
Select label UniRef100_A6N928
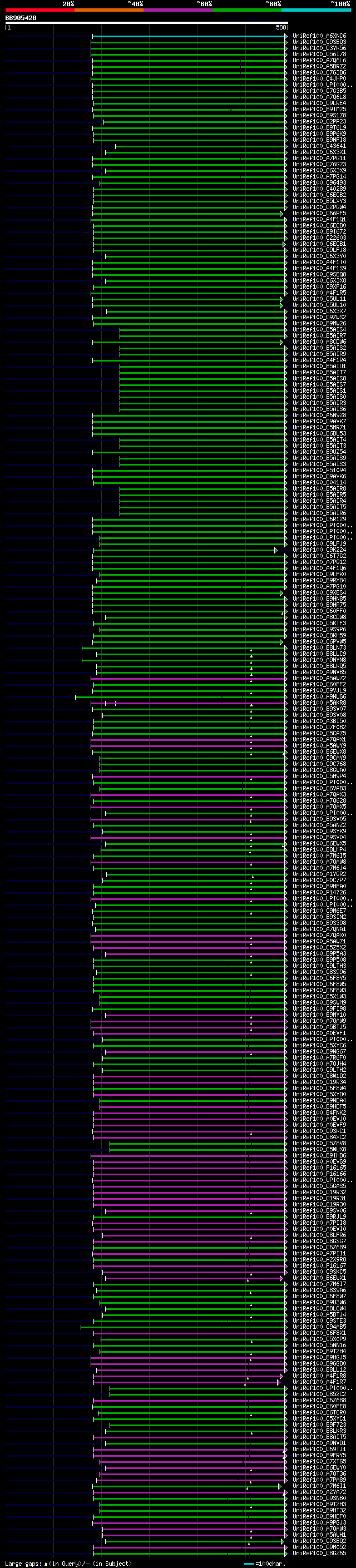319,415
